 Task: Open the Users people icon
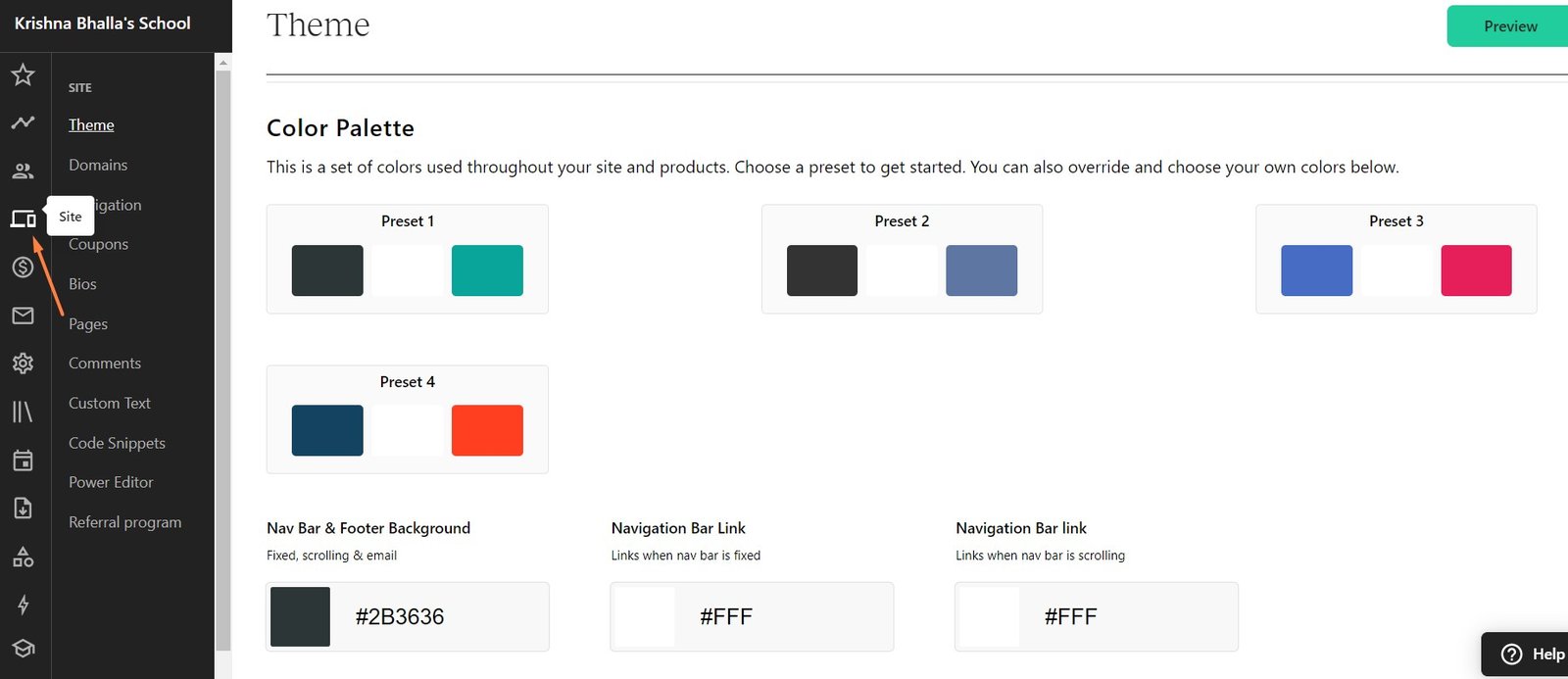point(24,171)
